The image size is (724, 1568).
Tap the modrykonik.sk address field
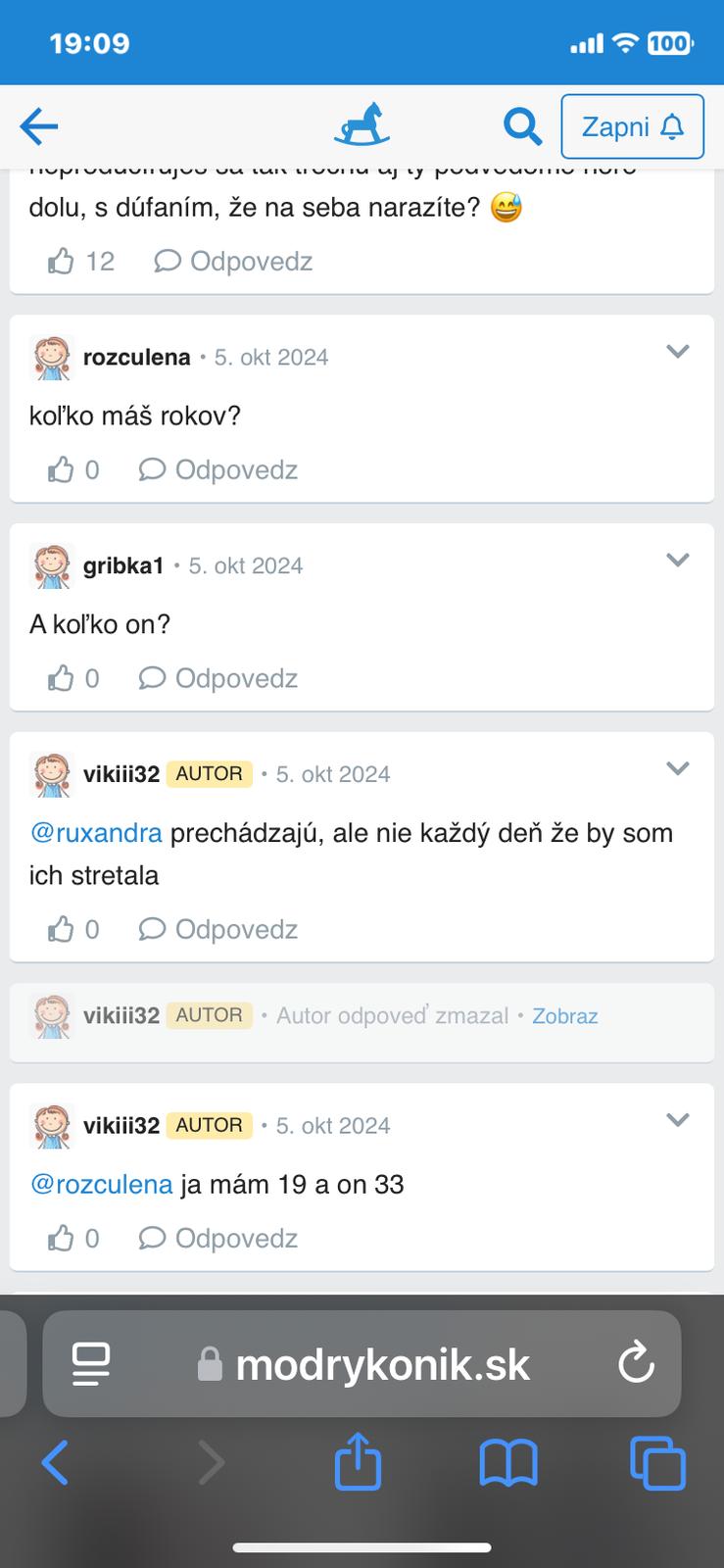(362, 1364)
